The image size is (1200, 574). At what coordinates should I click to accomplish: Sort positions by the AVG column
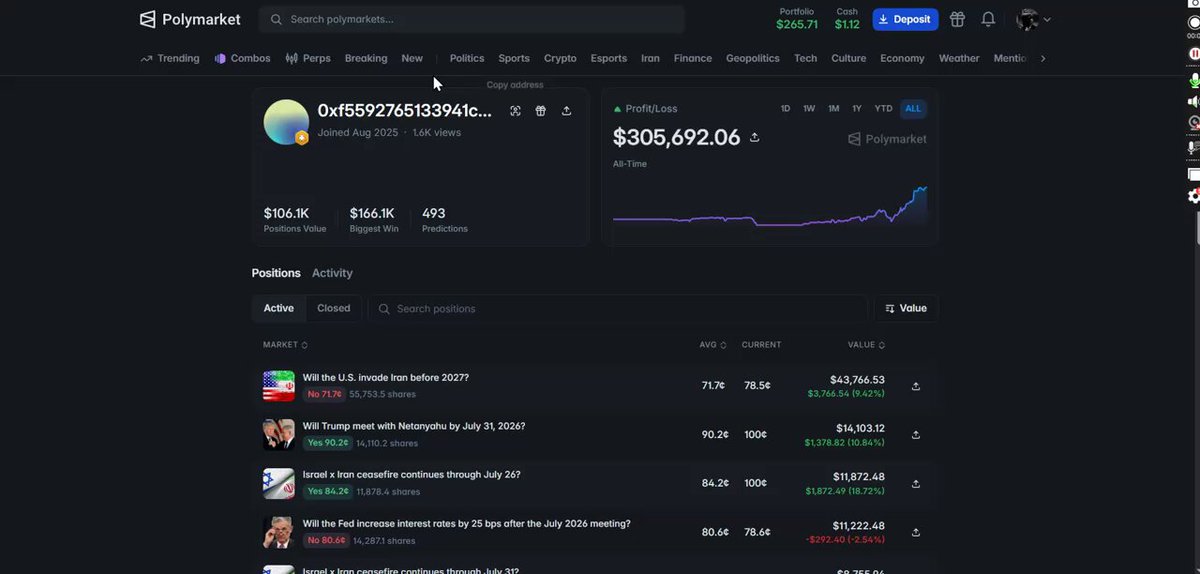tap(713, 345)
